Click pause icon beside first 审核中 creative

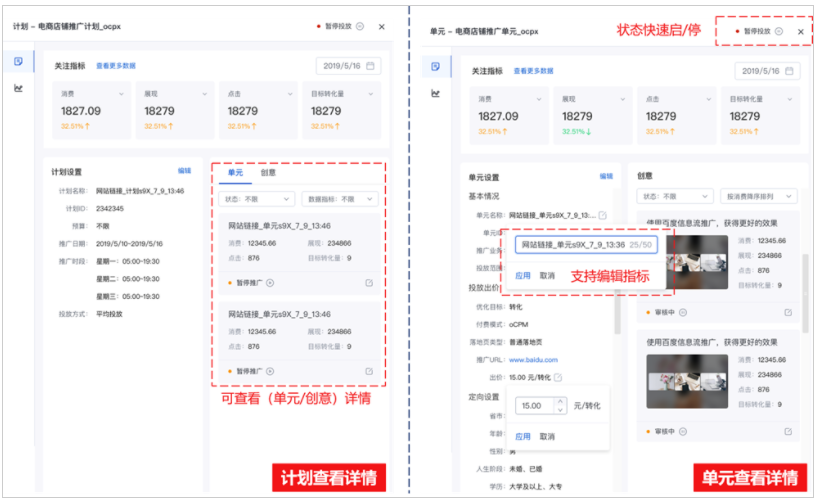pos(683,313)
